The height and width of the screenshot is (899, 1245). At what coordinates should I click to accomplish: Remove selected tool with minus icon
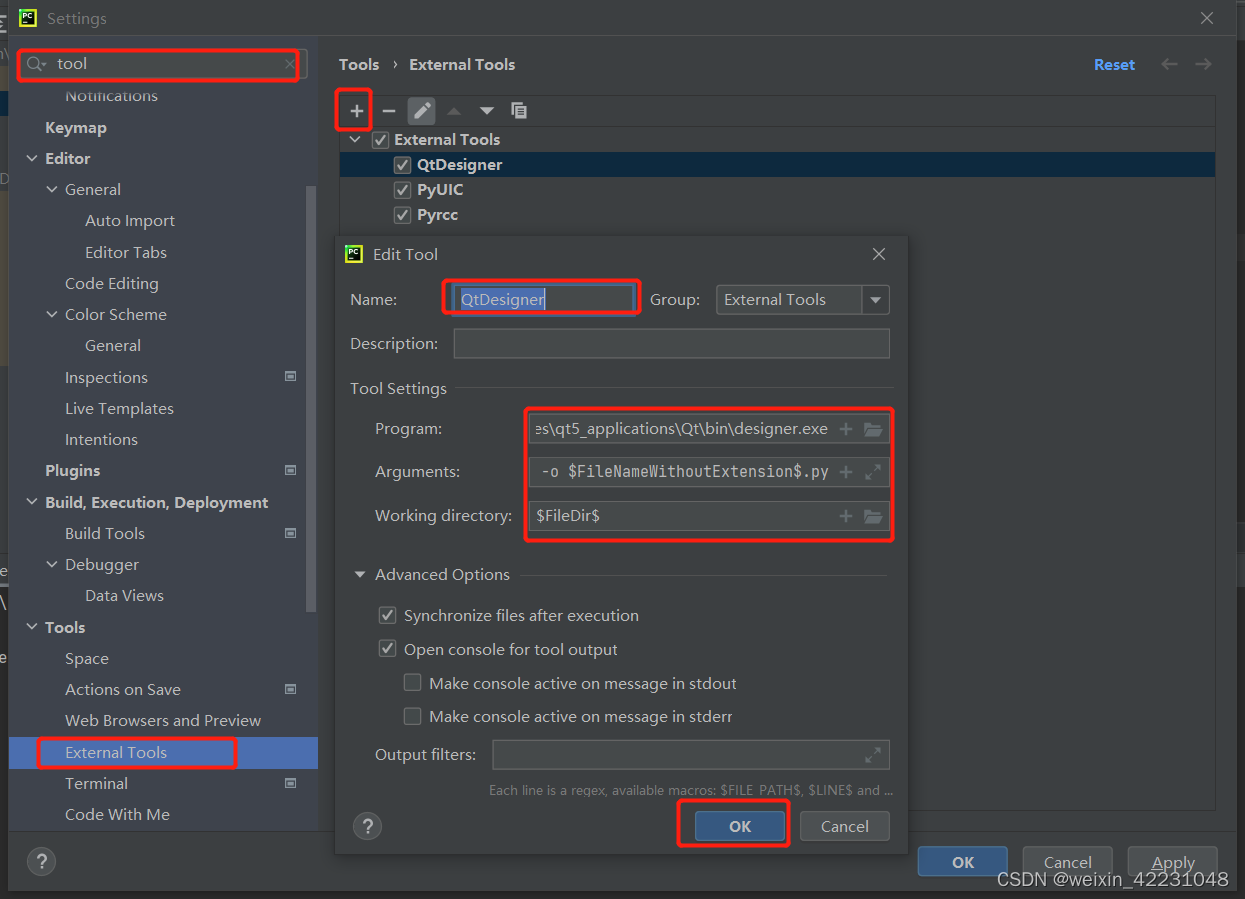(x=389, y=111)
